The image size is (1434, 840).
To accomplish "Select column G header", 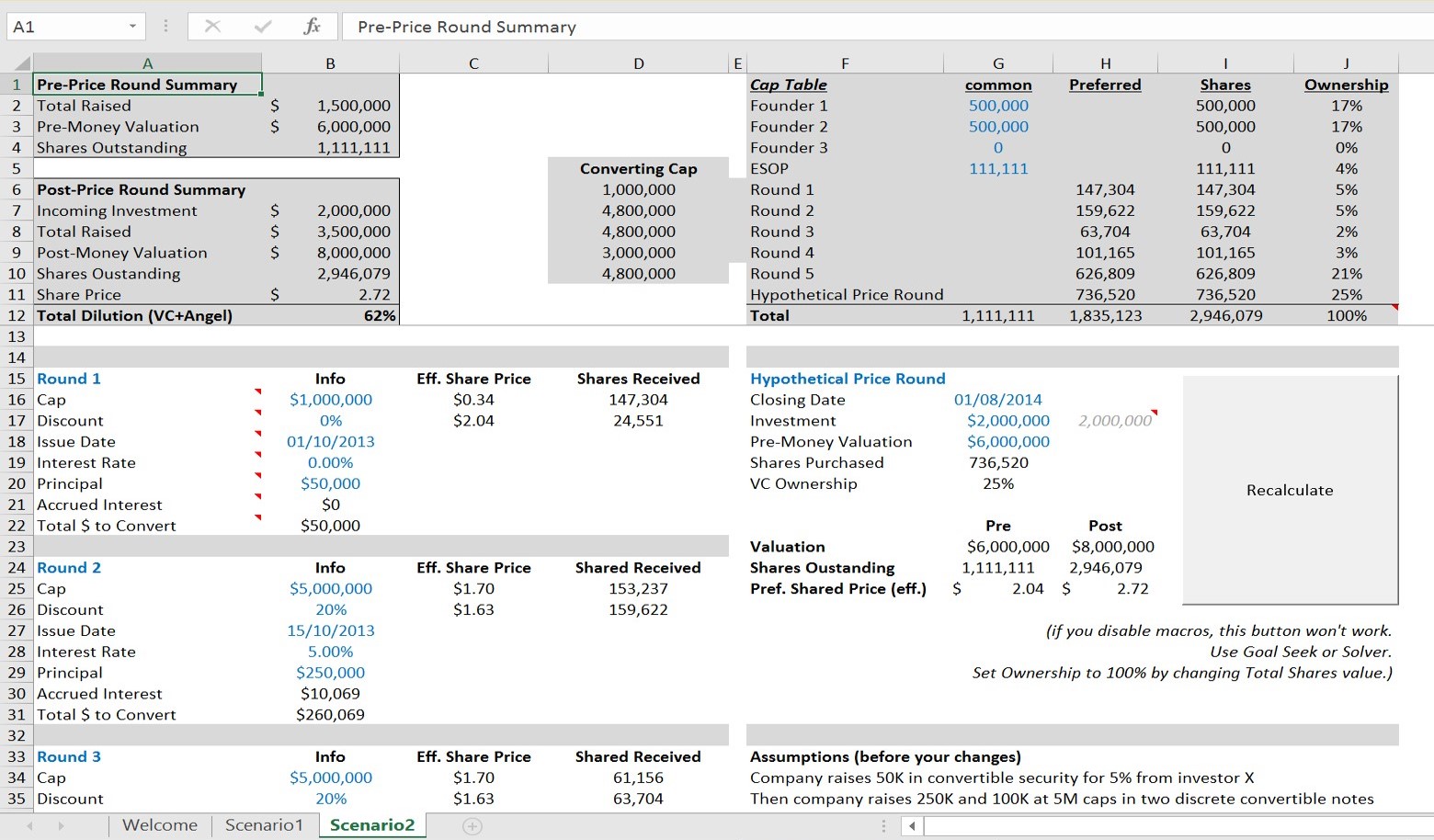I will click(998, 63).
